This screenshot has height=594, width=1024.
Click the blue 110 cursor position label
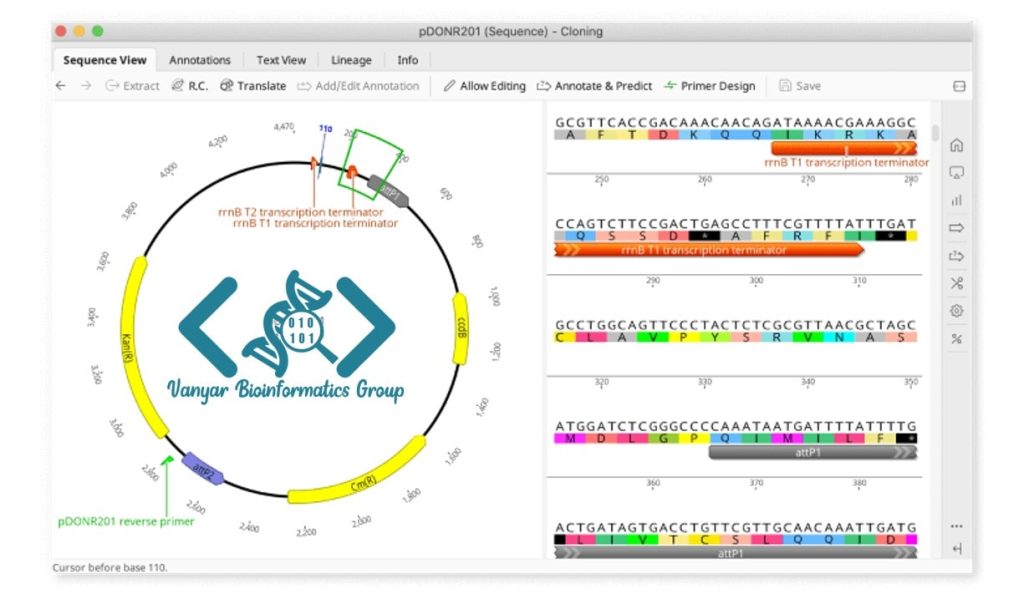(326, 129)
